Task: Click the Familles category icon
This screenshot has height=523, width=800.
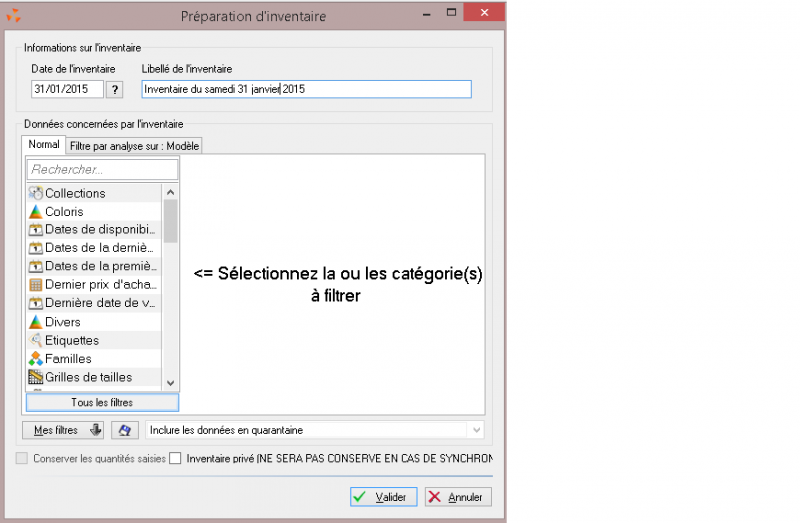Action: coord(35,358)
